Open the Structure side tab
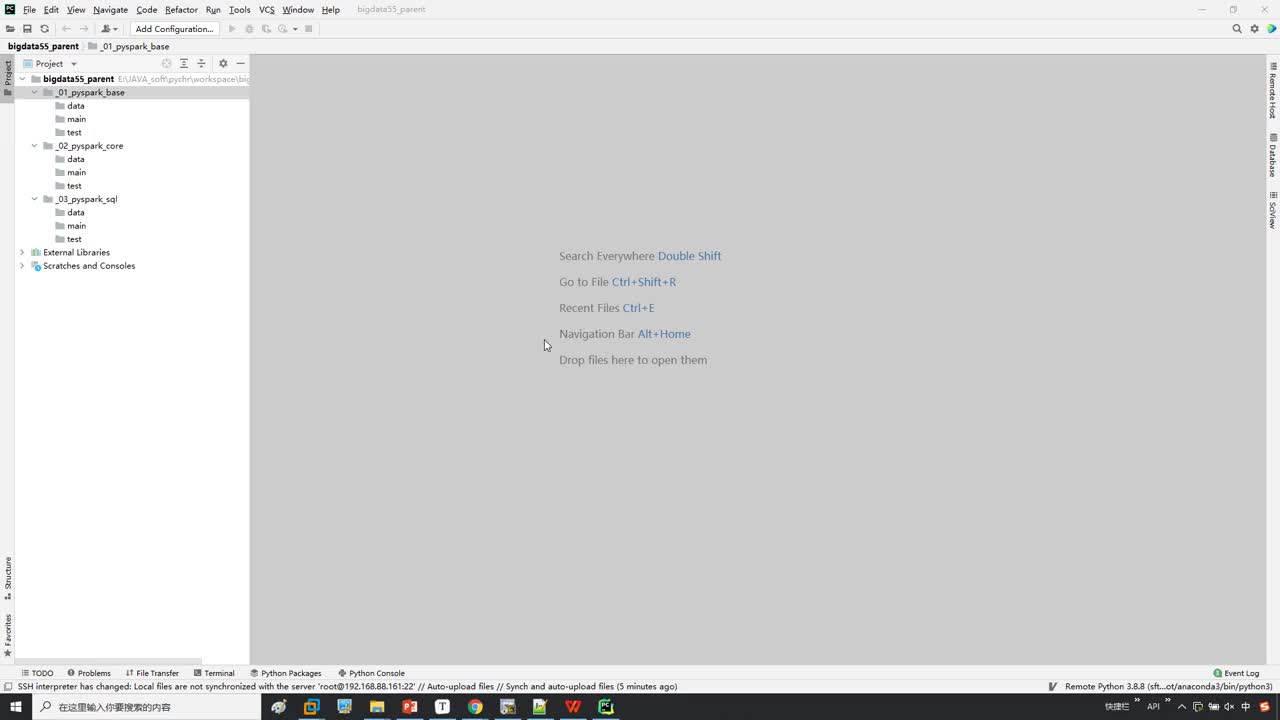Image resolution: width=1280 pixels, height=720 pixels. (x=7, y=578)
